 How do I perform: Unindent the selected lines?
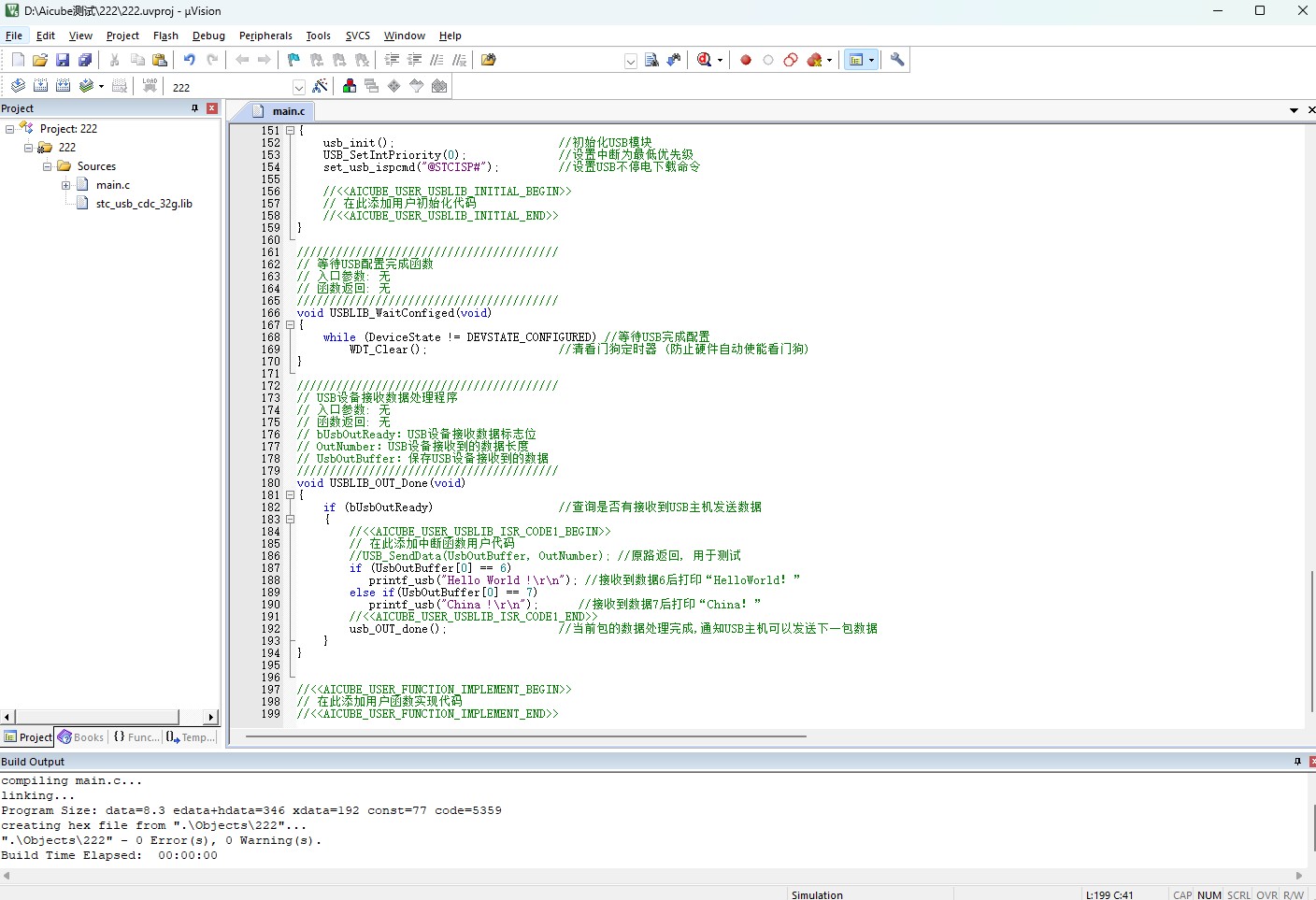pyautogui.click(x=414, y=60)
